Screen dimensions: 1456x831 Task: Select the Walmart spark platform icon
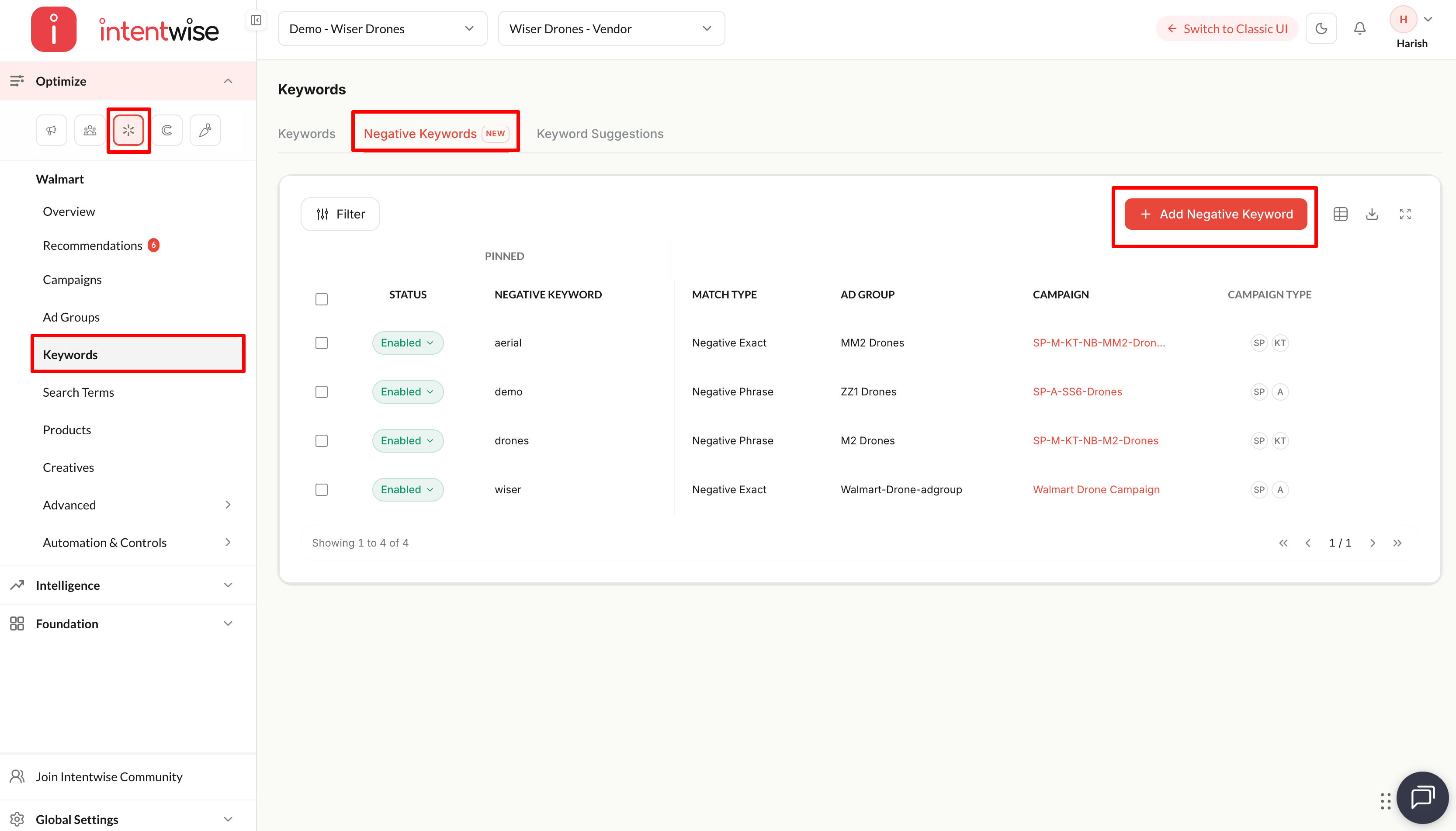point(128,130)
